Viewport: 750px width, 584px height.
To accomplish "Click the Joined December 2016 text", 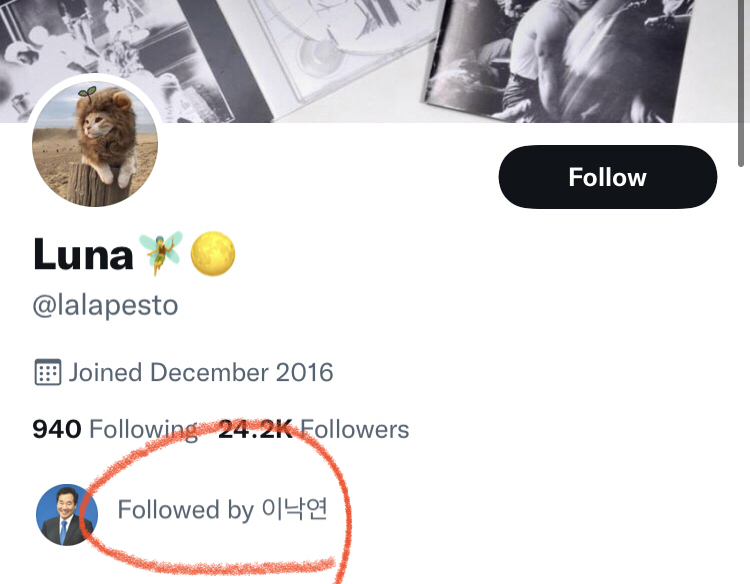I will (x=200, y=373).
